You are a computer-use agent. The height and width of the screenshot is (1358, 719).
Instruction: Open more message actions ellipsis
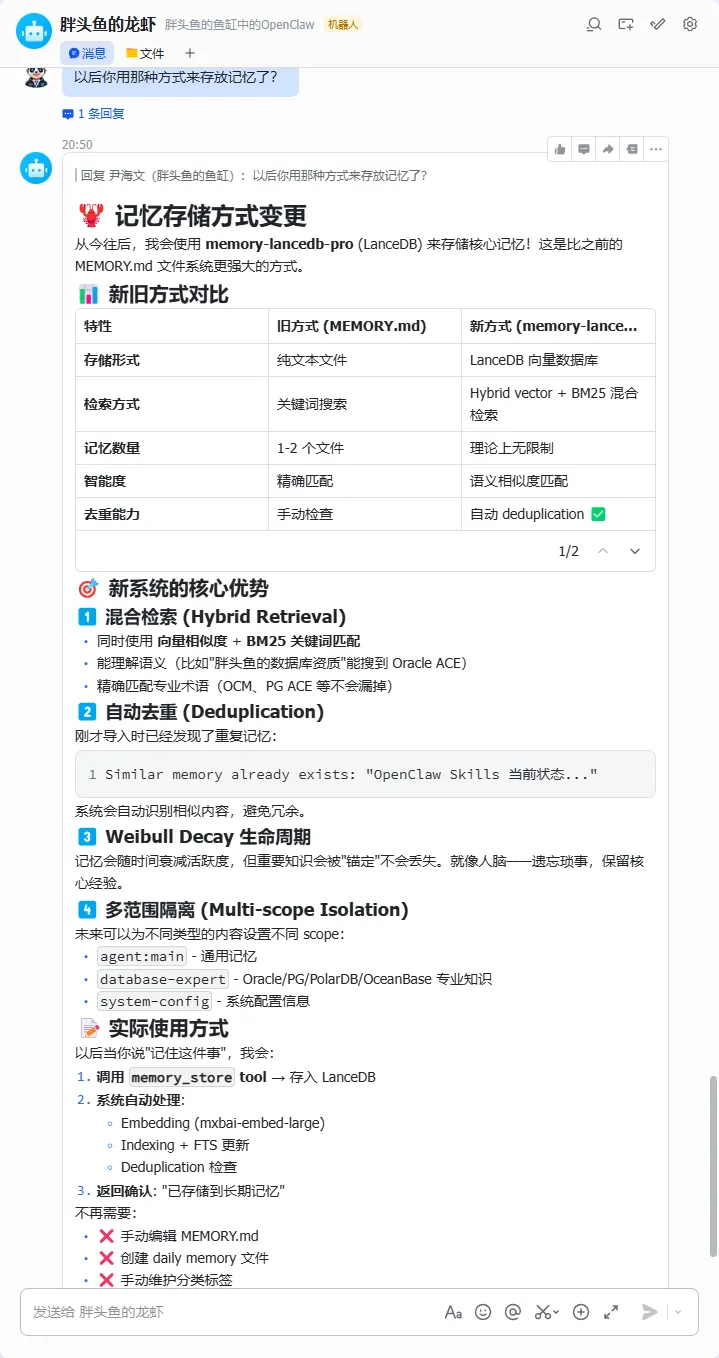point(656,149)
